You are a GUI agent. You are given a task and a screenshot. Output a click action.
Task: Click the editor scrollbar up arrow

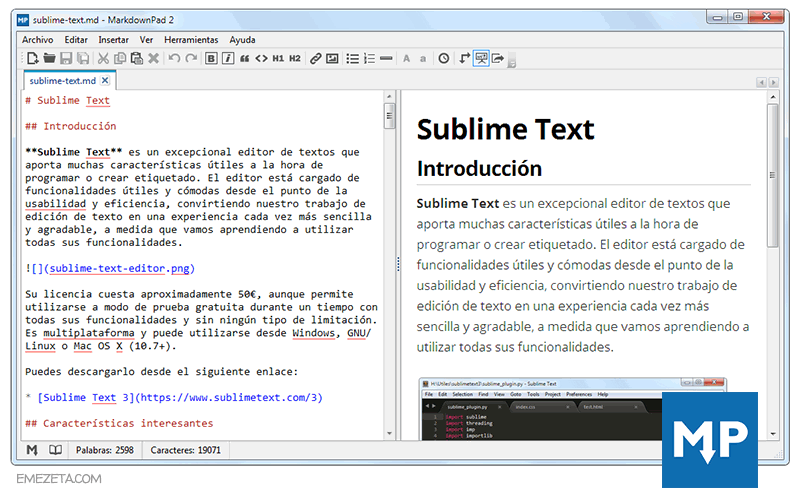pos(389,96)
